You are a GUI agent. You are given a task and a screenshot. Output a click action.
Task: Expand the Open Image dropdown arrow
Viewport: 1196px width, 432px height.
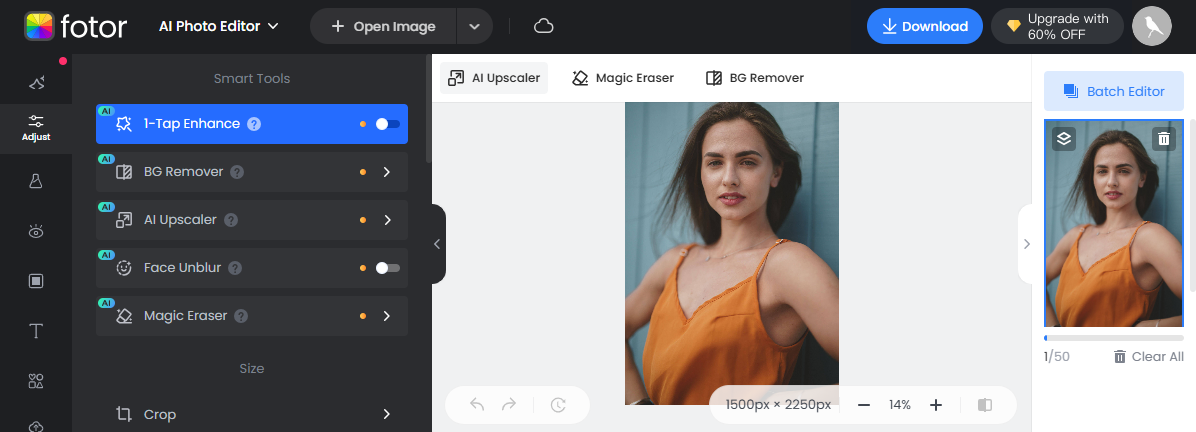pos(474,26)
